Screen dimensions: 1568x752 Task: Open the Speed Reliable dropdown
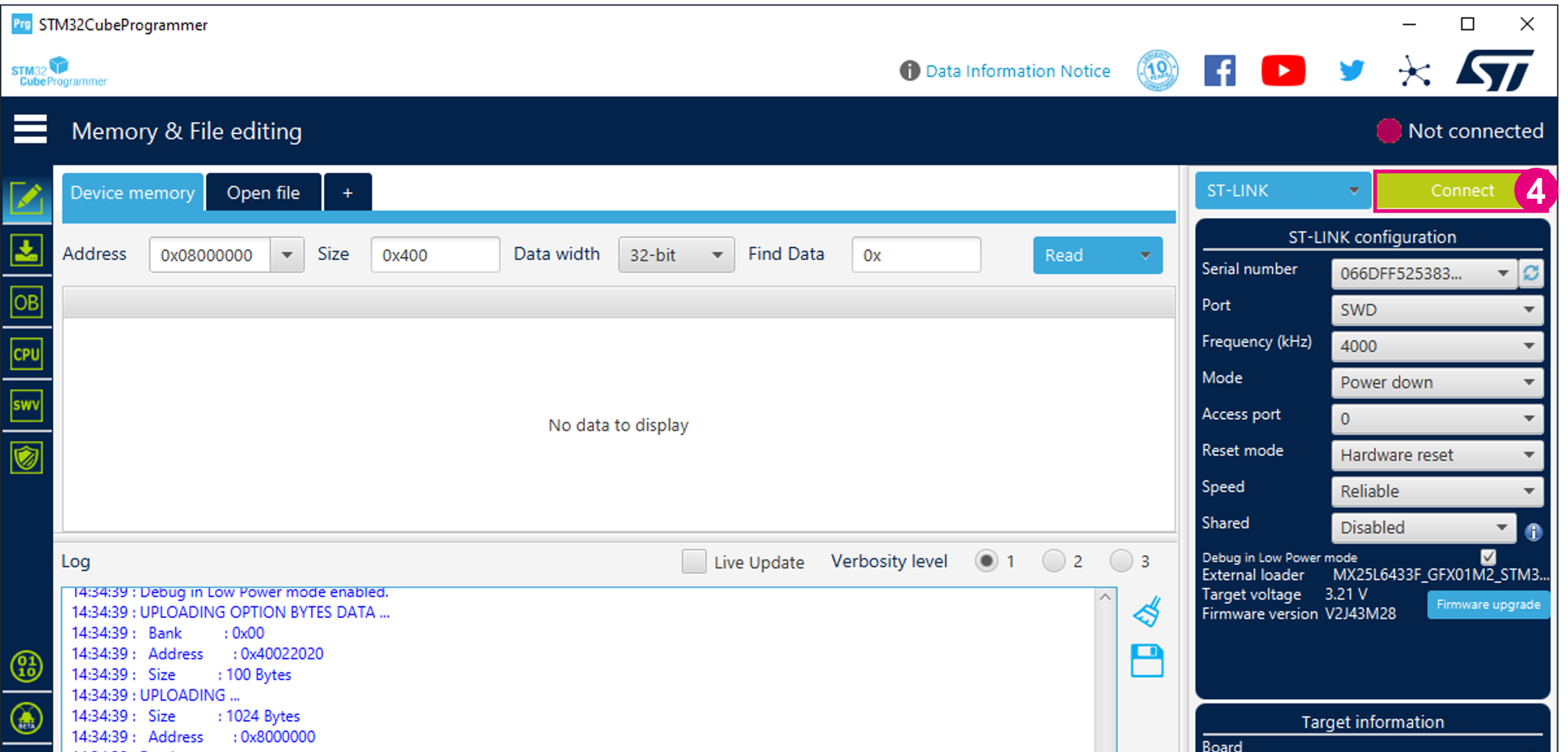(1436, 491)
